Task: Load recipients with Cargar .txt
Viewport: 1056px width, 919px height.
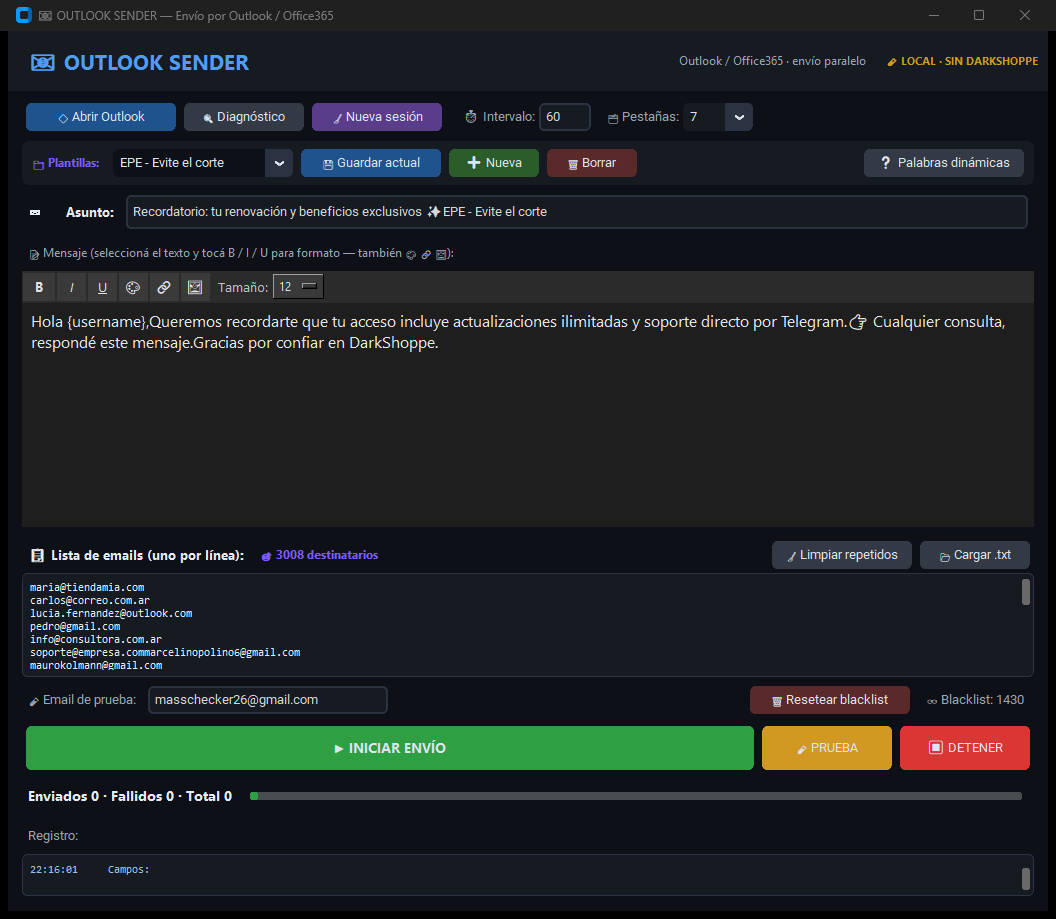Action: tap(975, 555)
